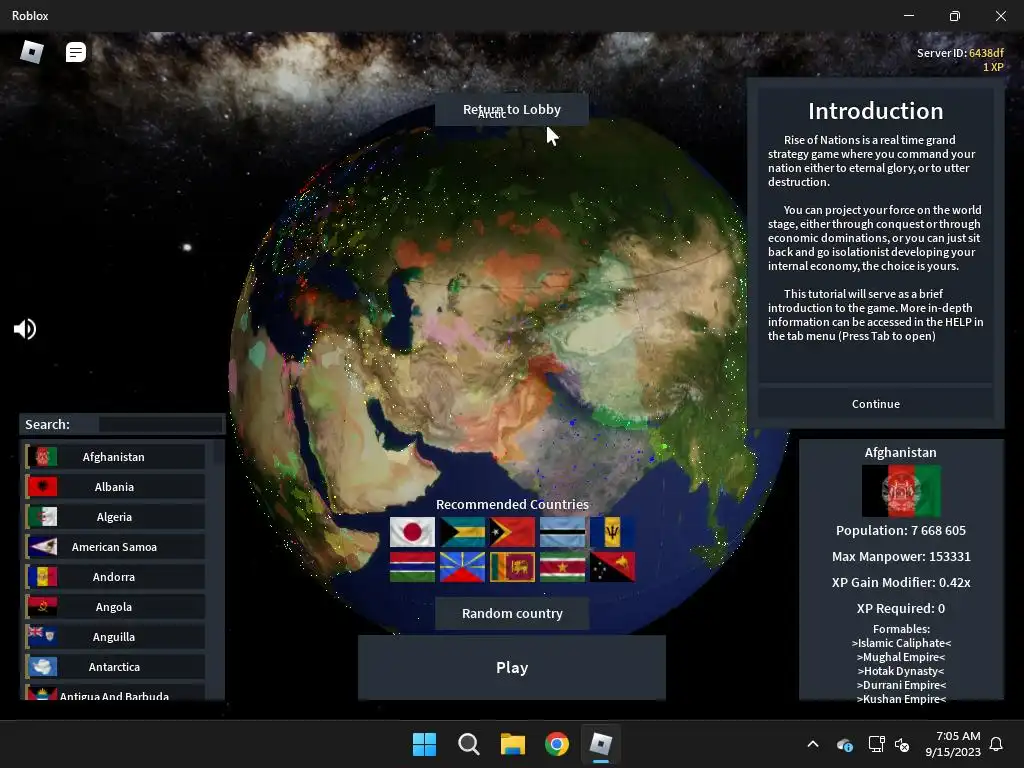Pick the Botswana flag in Recommended Countries
The image size is (1024, 768).
click(562, 532)
